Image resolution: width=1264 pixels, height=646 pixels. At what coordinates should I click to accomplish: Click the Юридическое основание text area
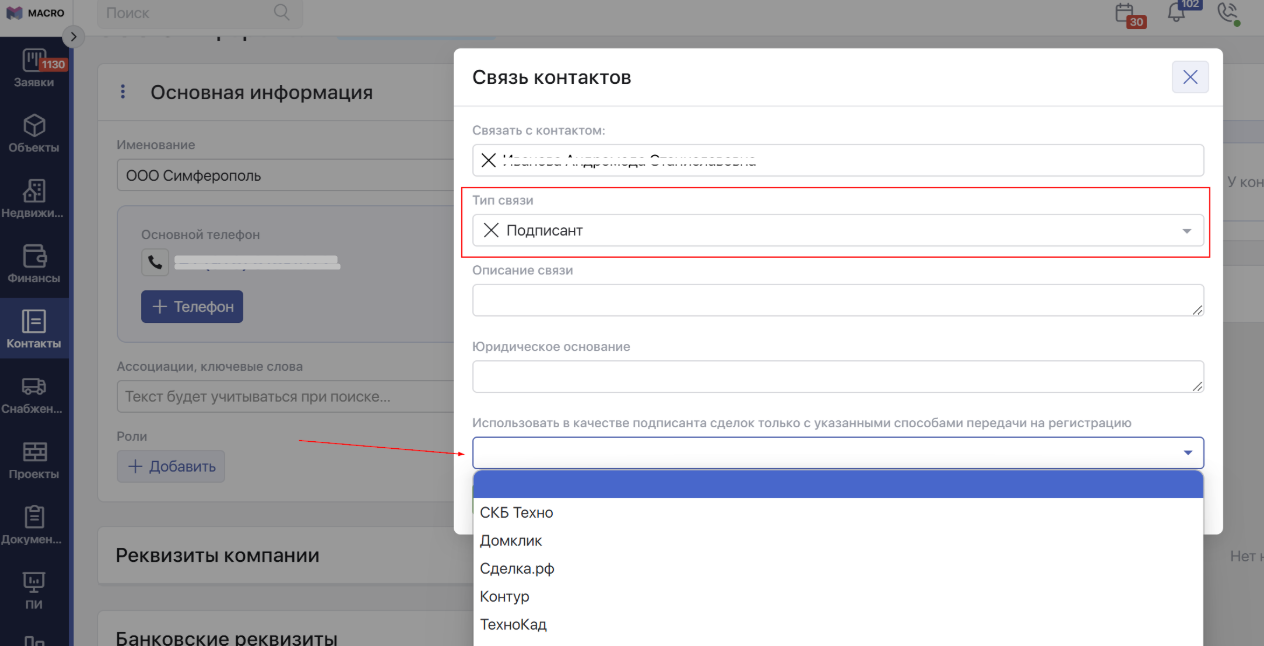[x=837, y=376]
